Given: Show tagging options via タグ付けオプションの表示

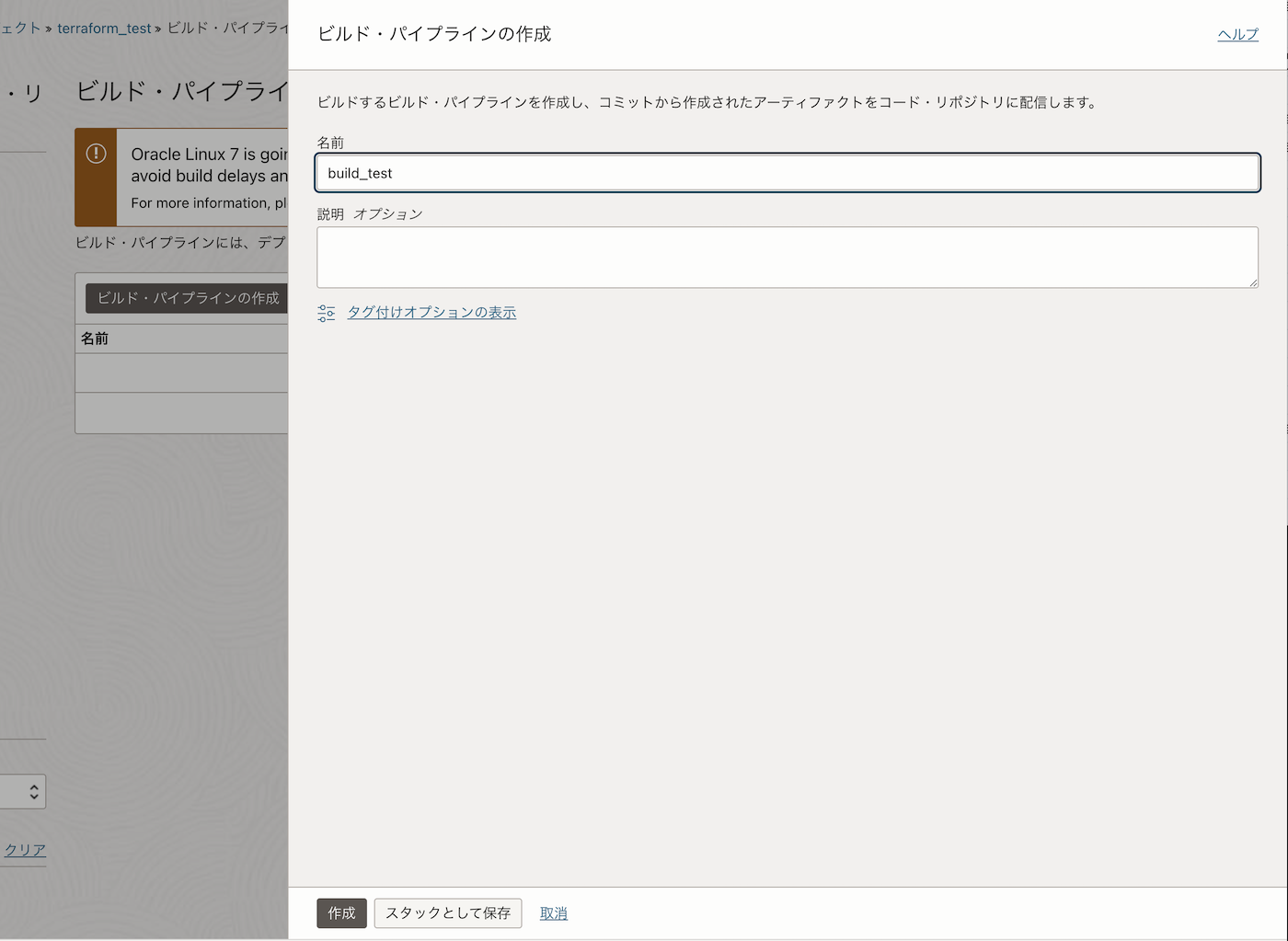Looking at the screenshot, I should 431,313.
